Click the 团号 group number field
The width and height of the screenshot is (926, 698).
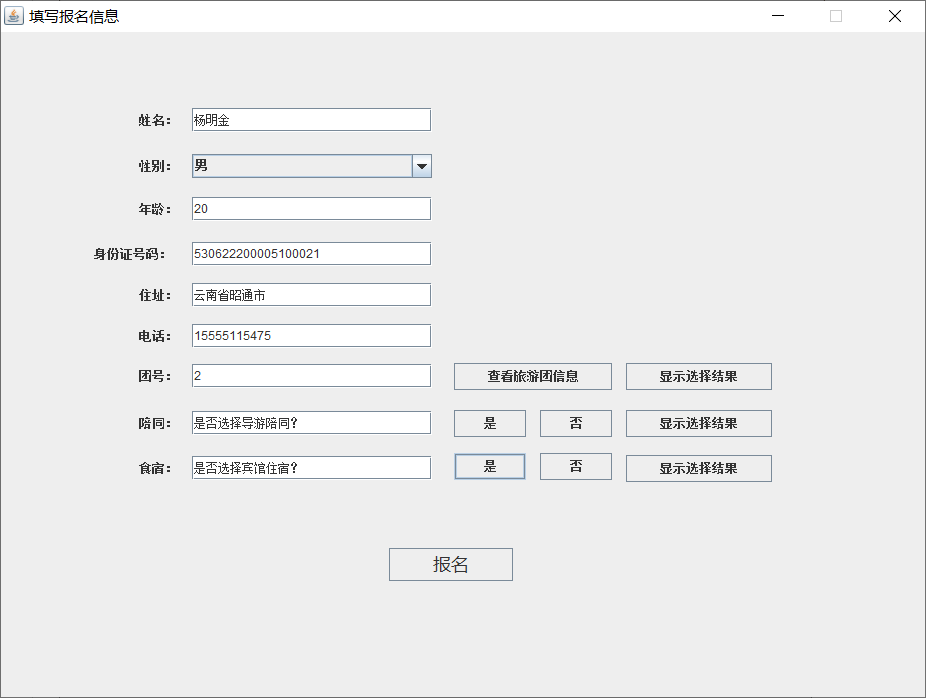tap(311, 376)
